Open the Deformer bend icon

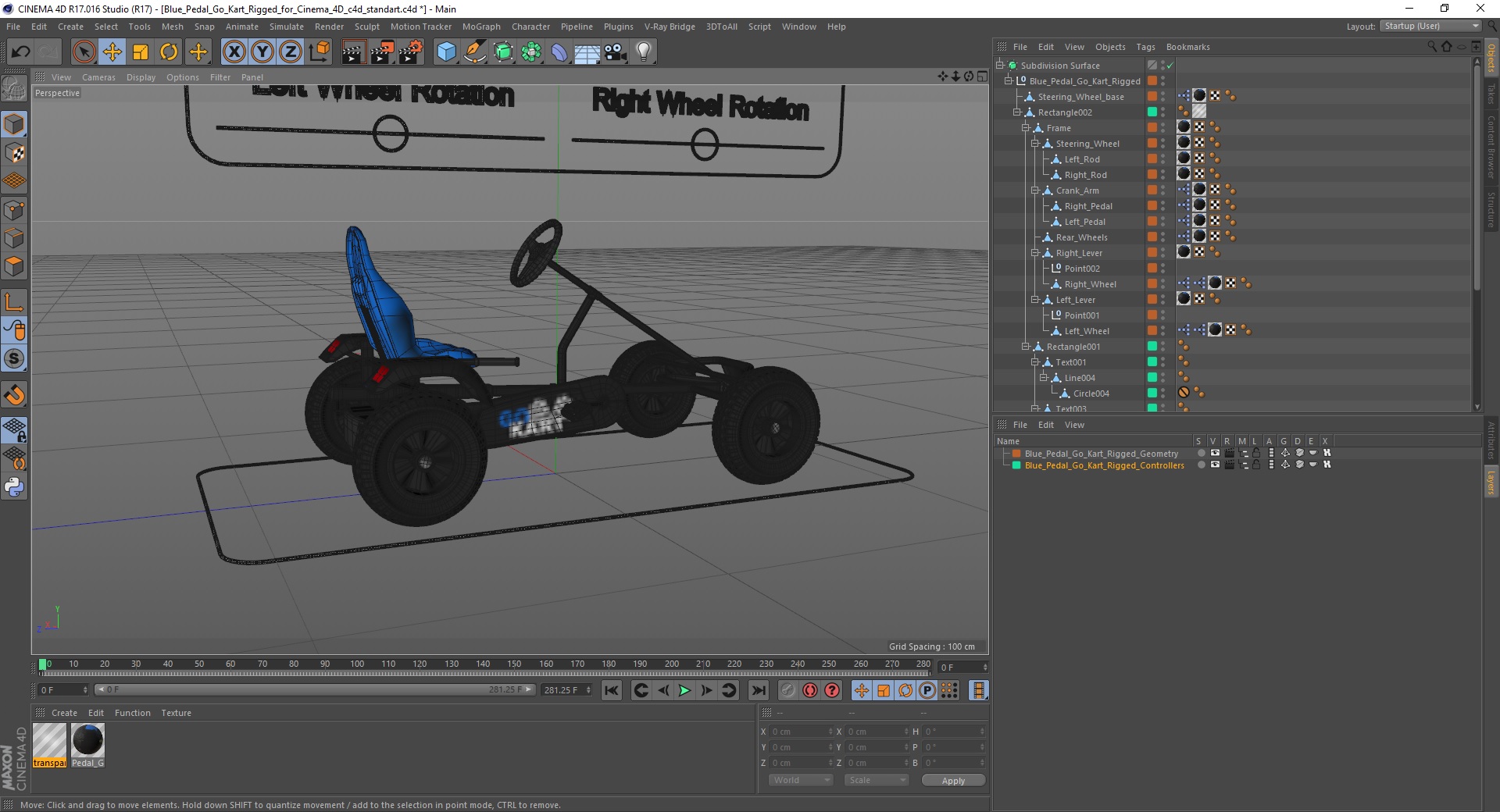pyautogui.click(x=559, y=52)
